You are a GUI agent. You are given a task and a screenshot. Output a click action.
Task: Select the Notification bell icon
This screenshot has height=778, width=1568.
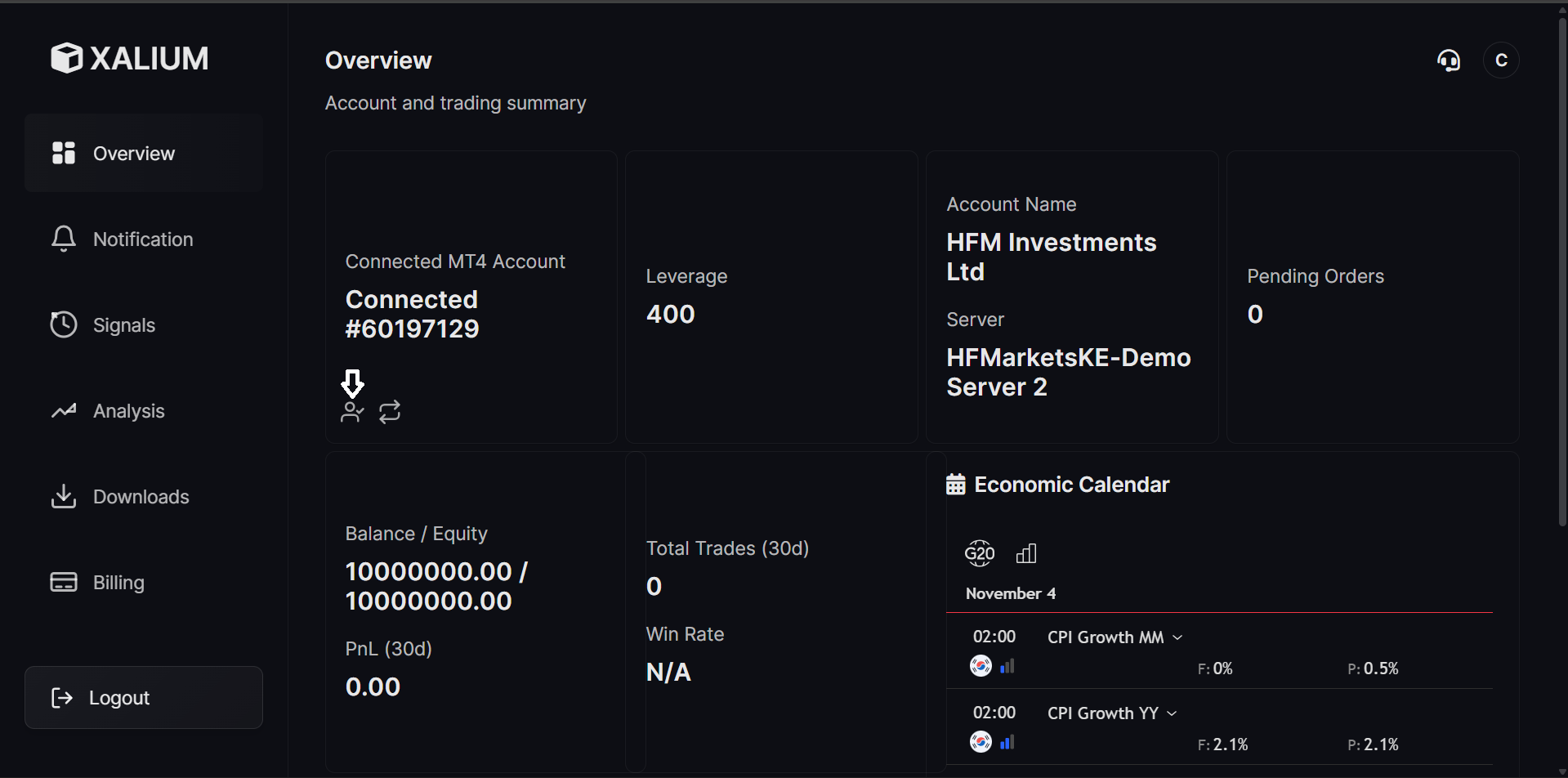tap(63, 239)
